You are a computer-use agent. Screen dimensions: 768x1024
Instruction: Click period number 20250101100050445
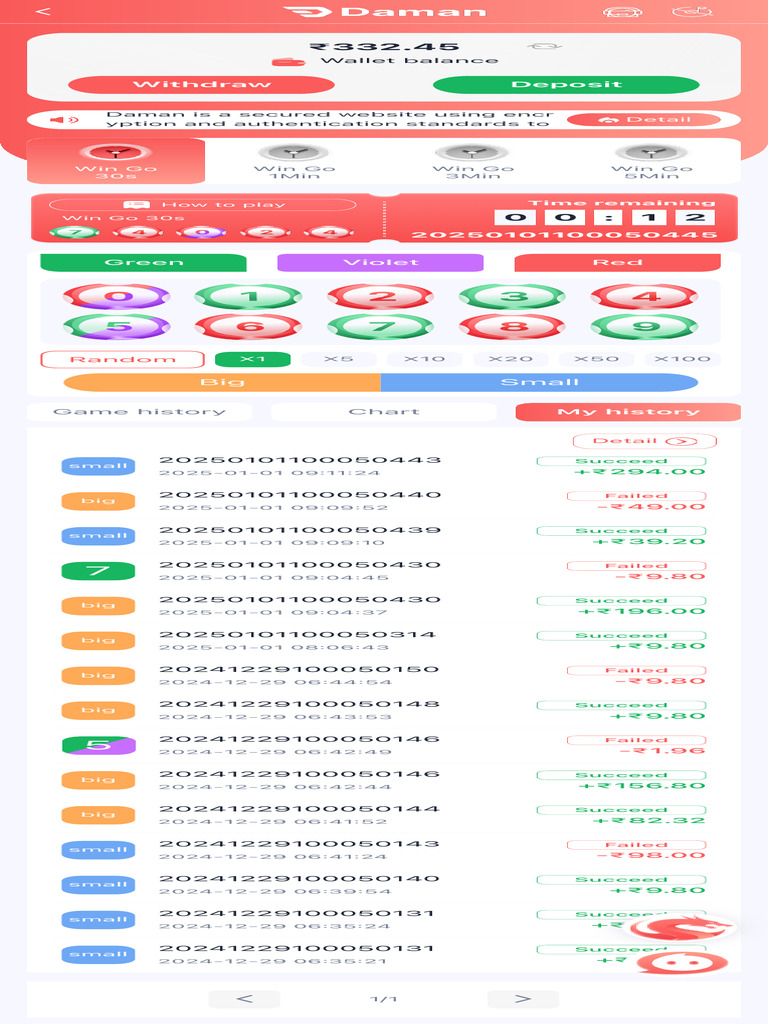point(564,235)
